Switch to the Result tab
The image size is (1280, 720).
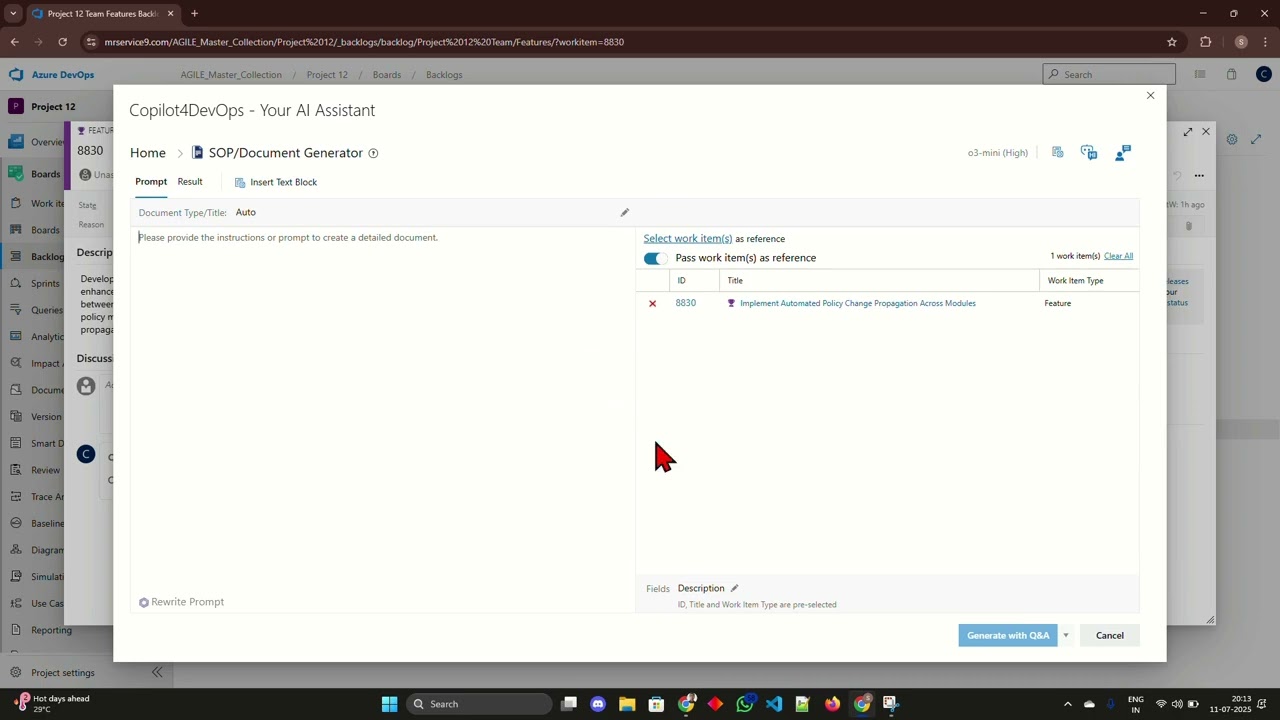pos(190,182)
